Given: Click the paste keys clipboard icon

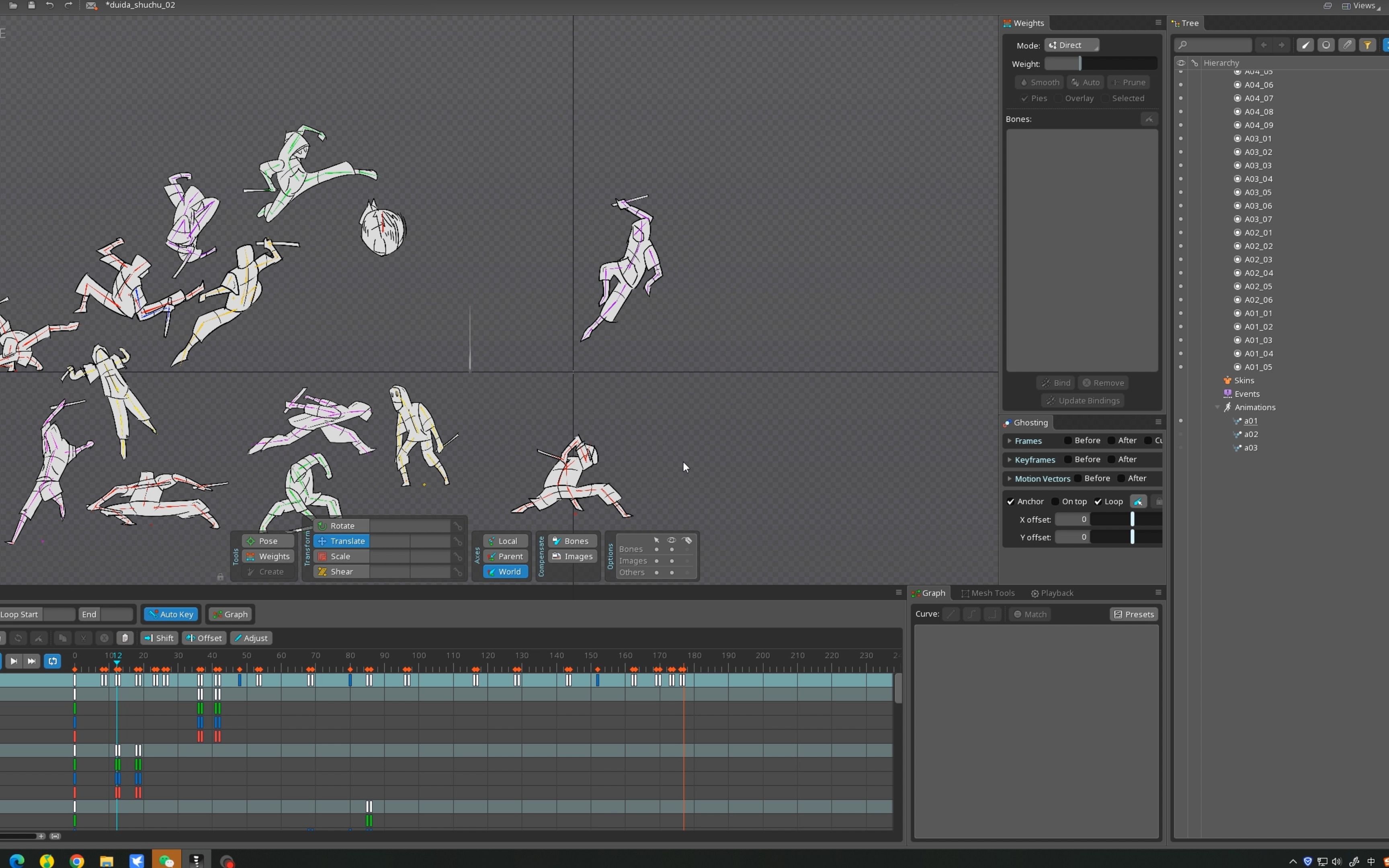Looking at the screenshot, I should (x=125, y=638).
